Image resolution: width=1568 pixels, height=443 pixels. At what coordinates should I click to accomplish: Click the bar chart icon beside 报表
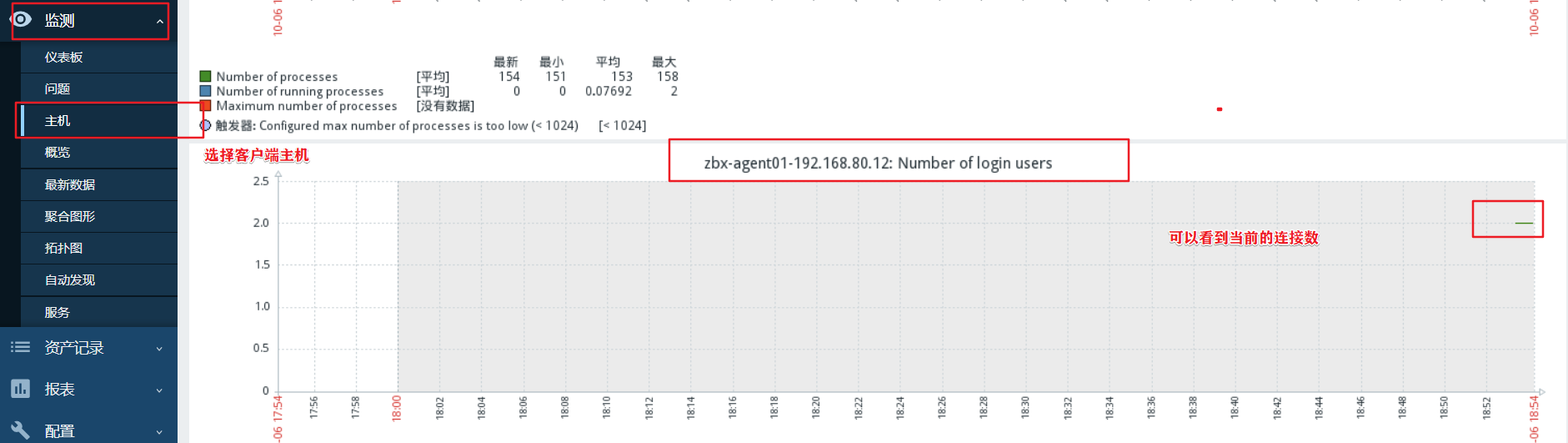pyautogui.click(x=21, y=389)
